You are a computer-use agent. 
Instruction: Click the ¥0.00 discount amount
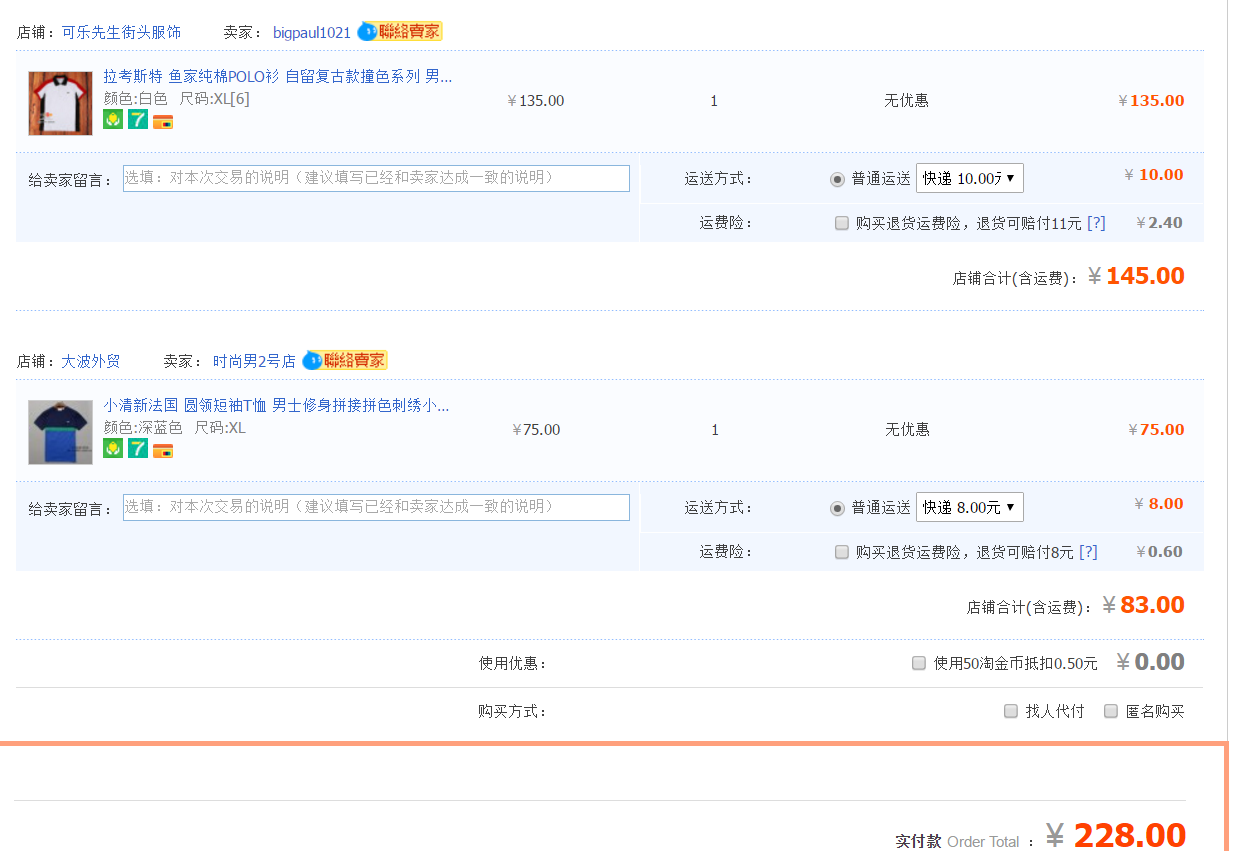point(1150,662)
